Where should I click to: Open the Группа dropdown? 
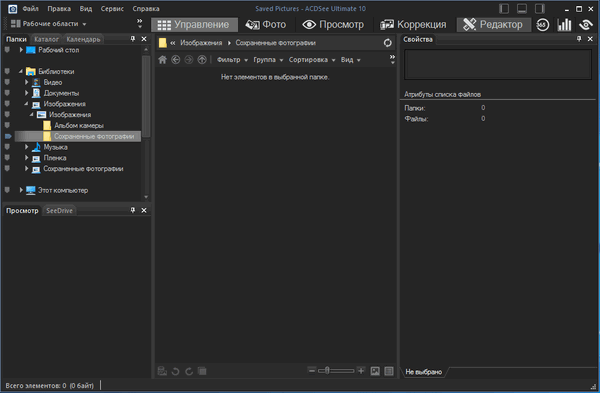[x=268, y=60]
